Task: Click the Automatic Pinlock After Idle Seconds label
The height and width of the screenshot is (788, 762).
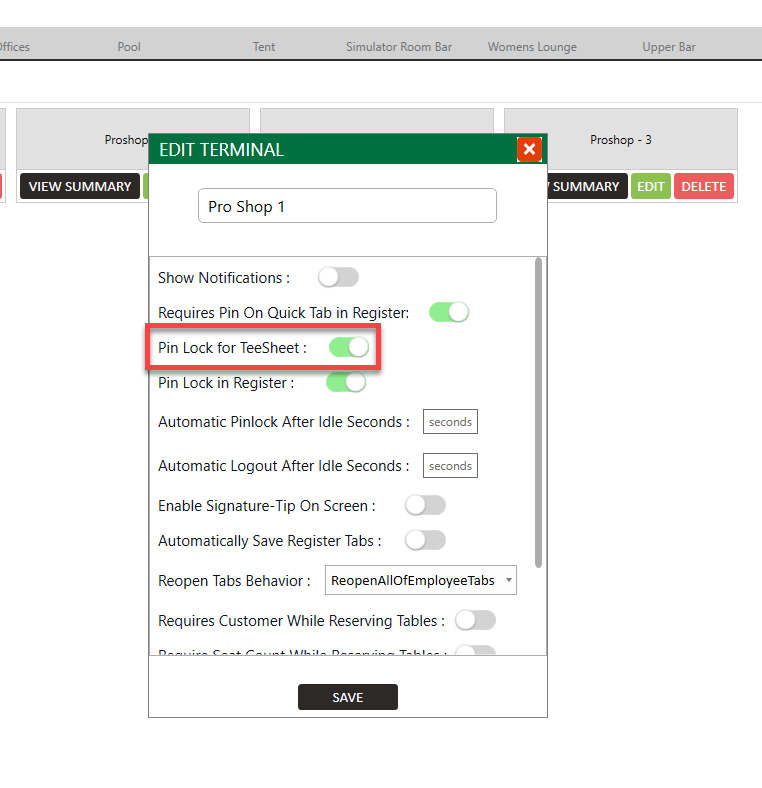Action: [x=284, y=422]
